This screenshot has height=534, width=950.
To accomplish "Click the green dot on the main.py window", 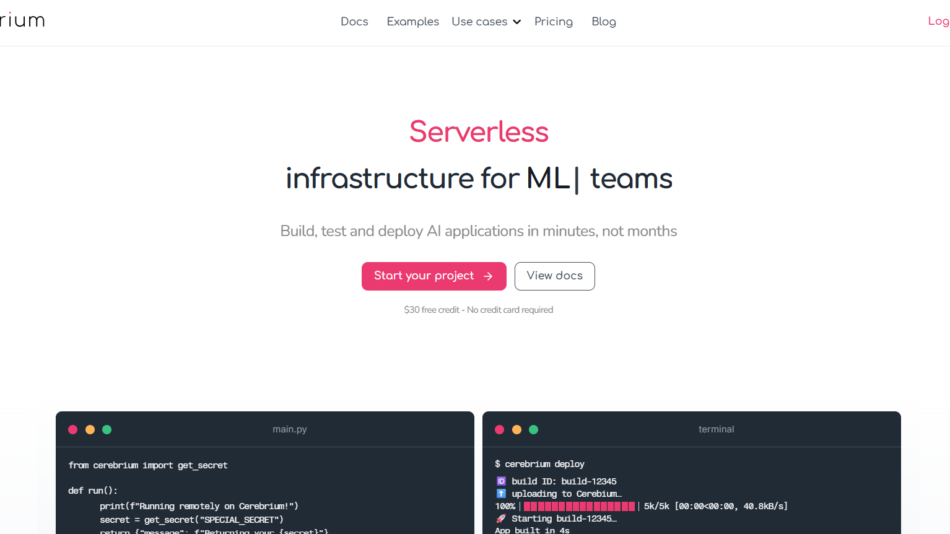I will point(107,430).
